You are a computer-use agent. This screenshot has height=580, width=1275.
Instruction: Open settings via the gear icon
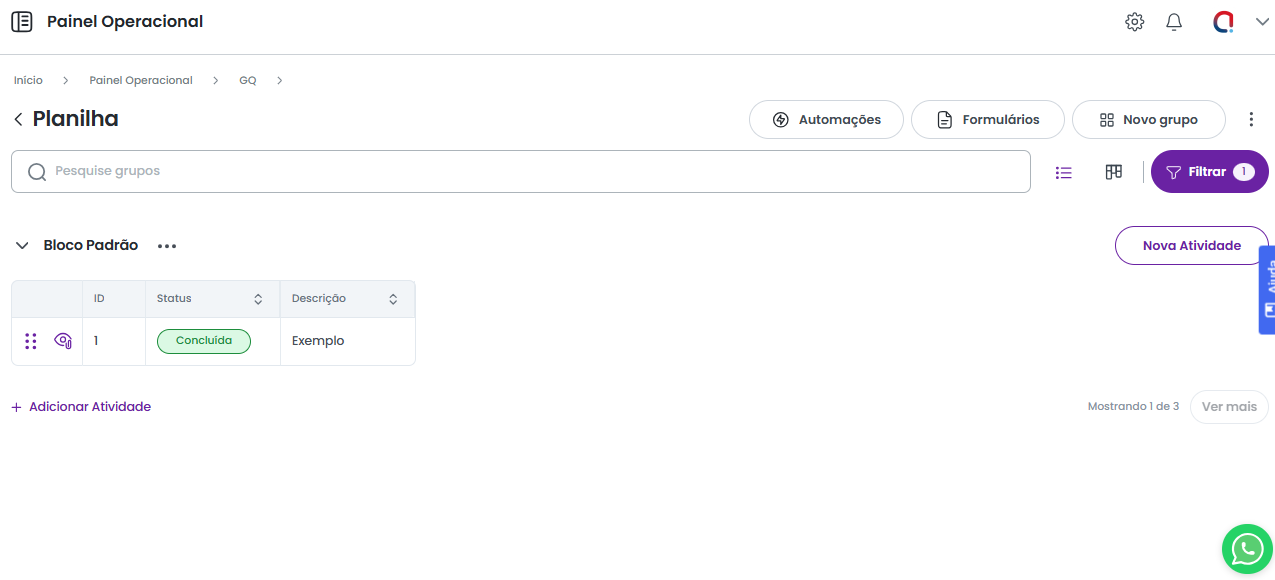click(x=1134, y=22)
